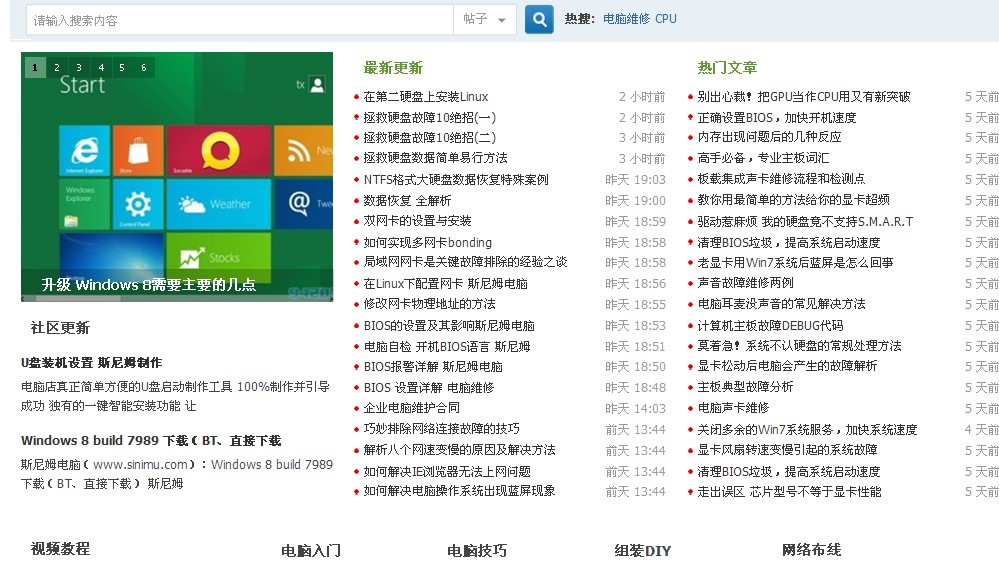Open the 电脑入门 section heading
This screenshot has width=999, height=565.
tap(311, 550)
